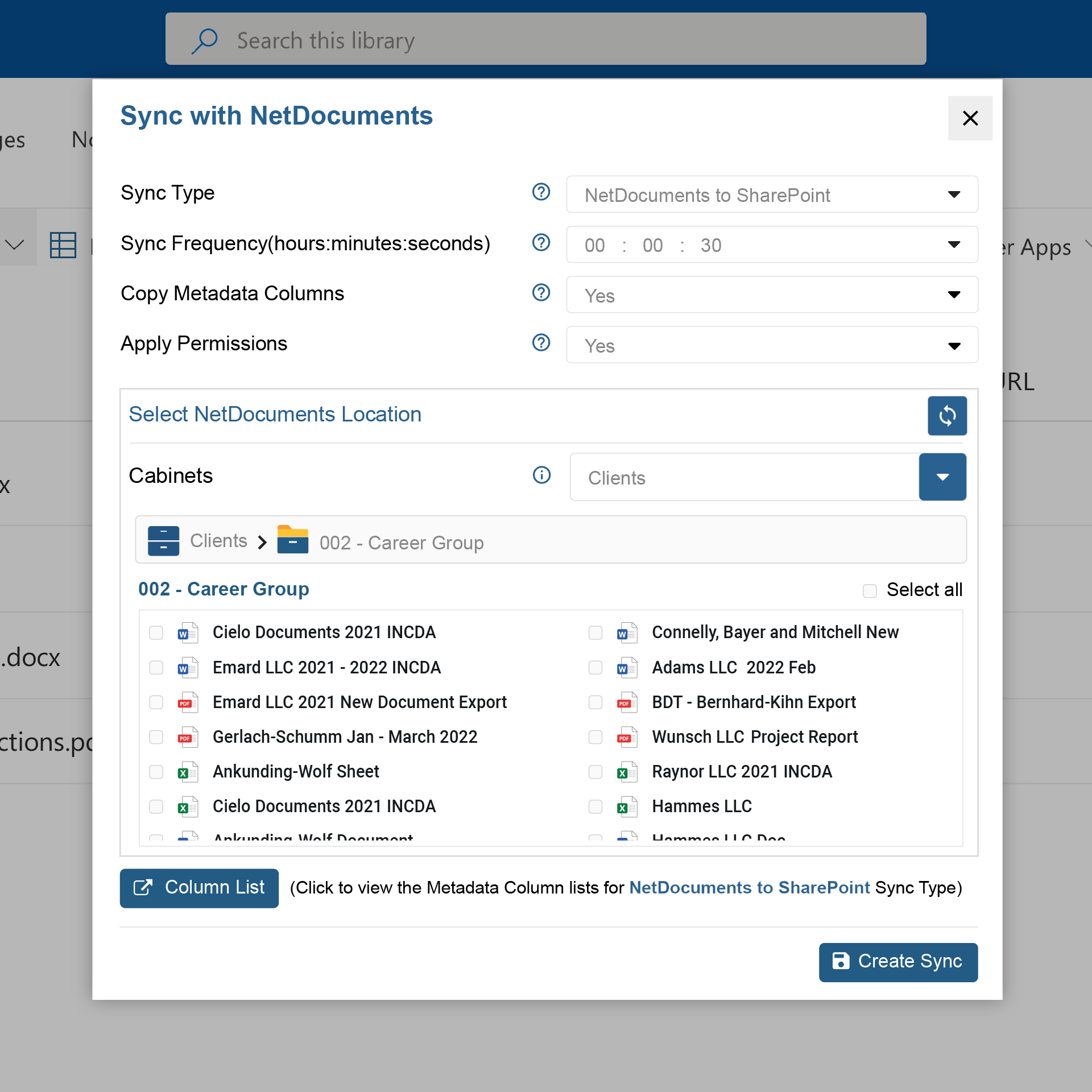Click the BDT - Bernhard-Kihn Export name
Image resolution: width=1092 pixels, height=1092 pixels.
(754, 702)
